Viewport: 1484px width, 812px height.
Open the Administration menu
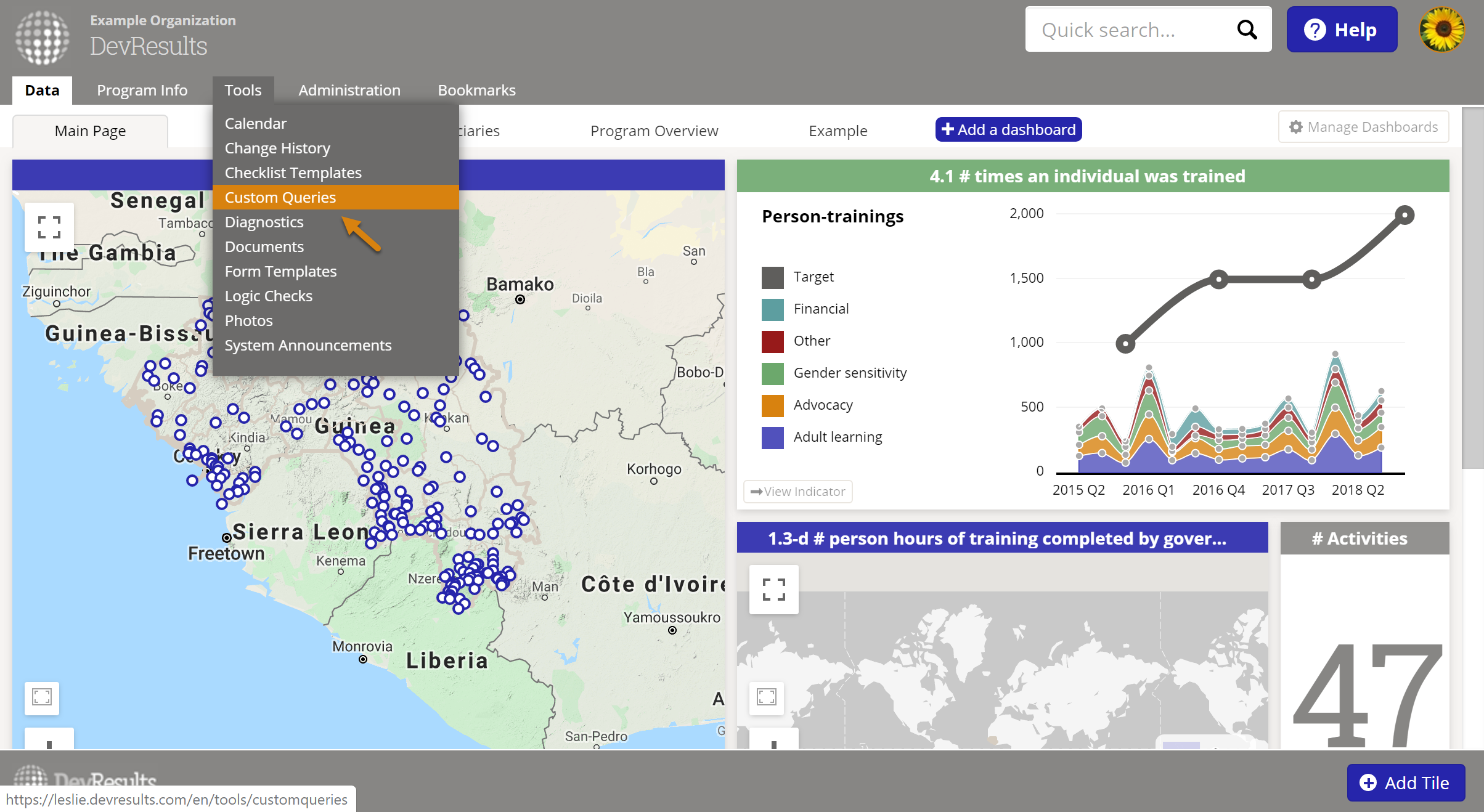(349, 90)
